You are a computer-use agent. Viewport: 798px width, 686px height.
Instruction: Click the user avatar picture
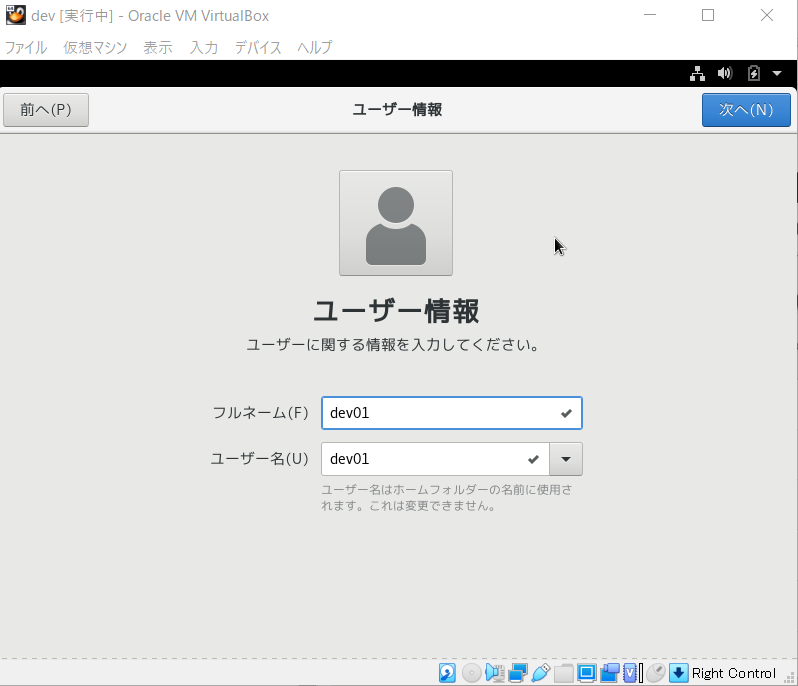(396, 223)
